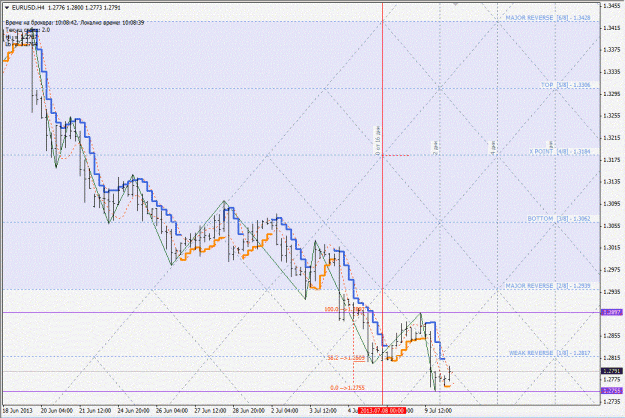Image resolution: width=625 pixels, height=418 pixels.
Task: Select the TOP [5/8] - 1.3306 label
Action: point(565,85)
